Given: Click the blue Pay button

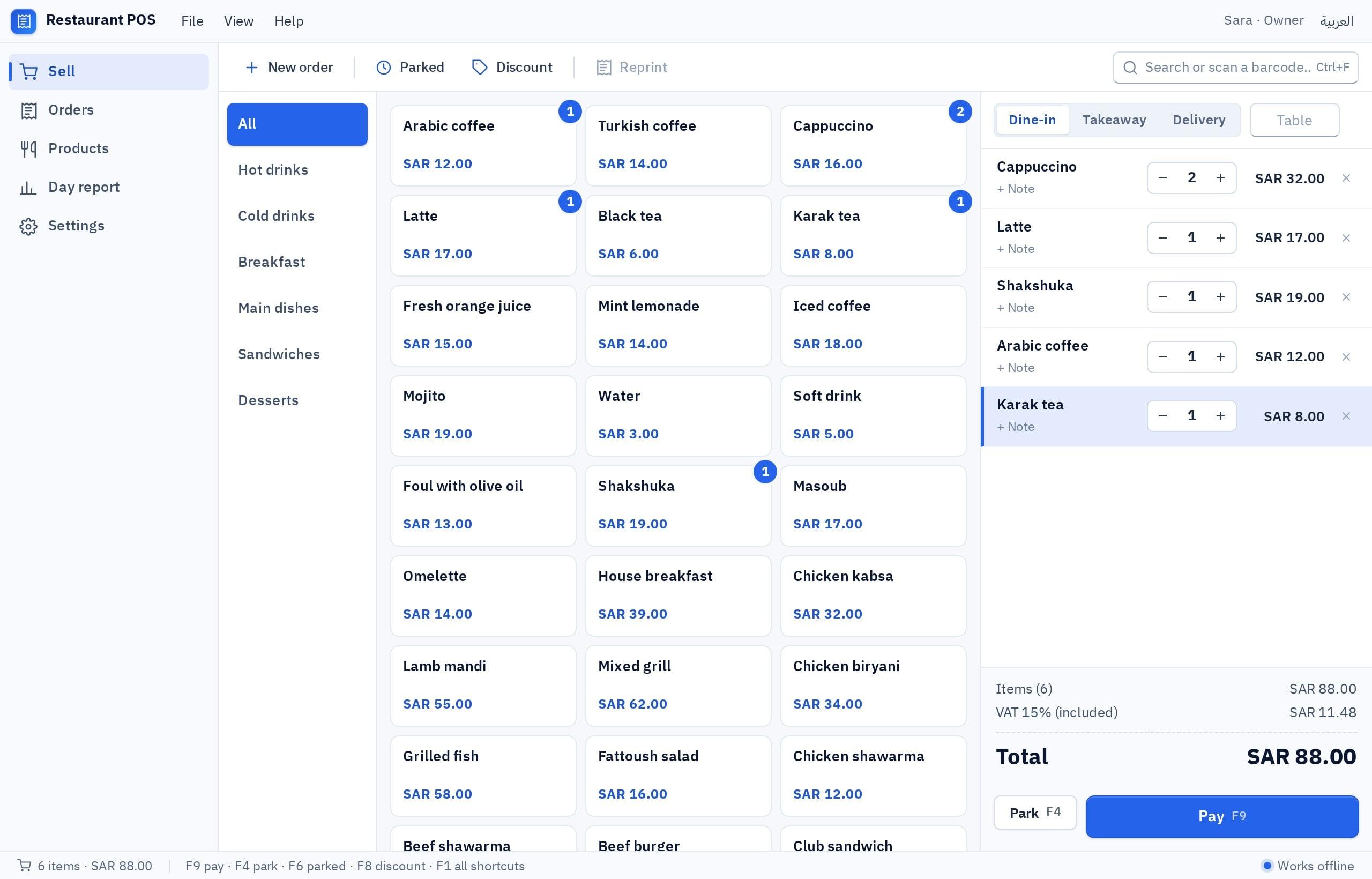Looking at the screenshot, I should [x=1222, y=816].
